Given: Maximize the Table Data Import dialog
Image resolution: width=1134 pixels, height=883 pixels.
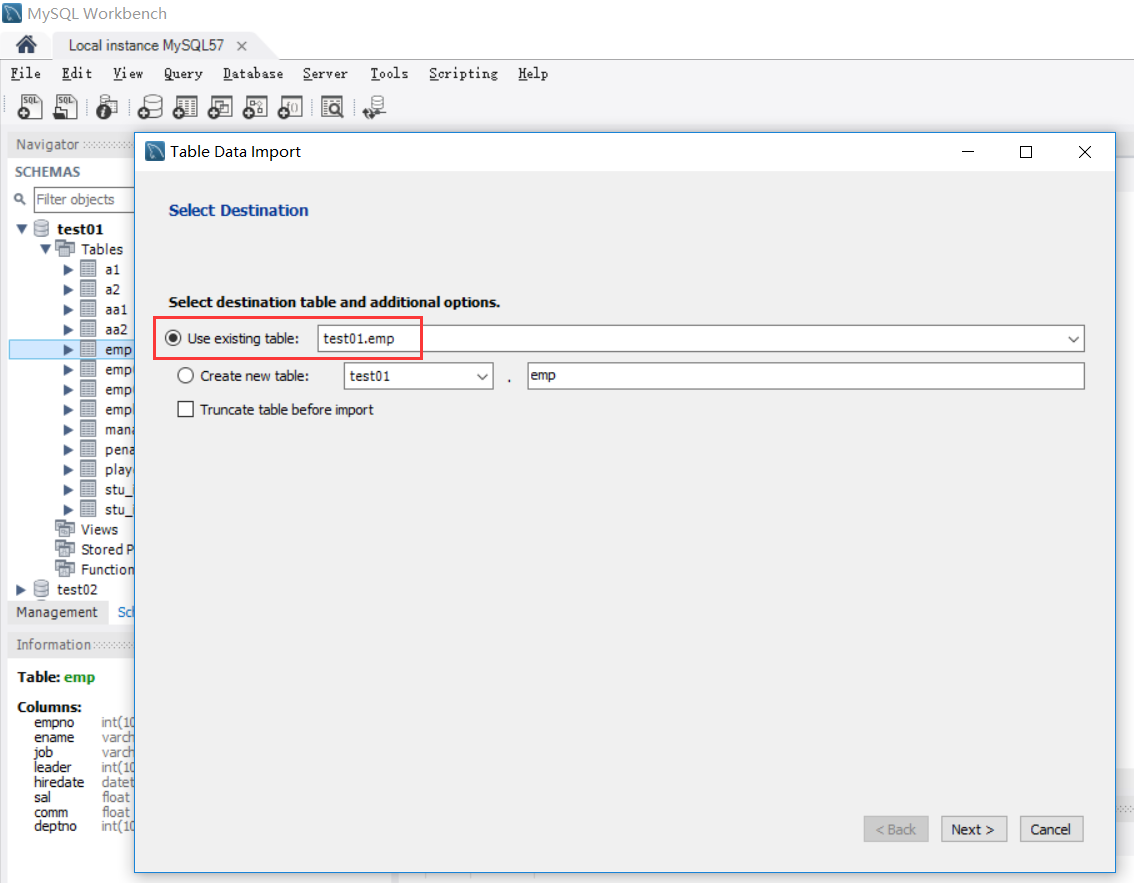Looking at the screenshot, I should point(1026,152).
